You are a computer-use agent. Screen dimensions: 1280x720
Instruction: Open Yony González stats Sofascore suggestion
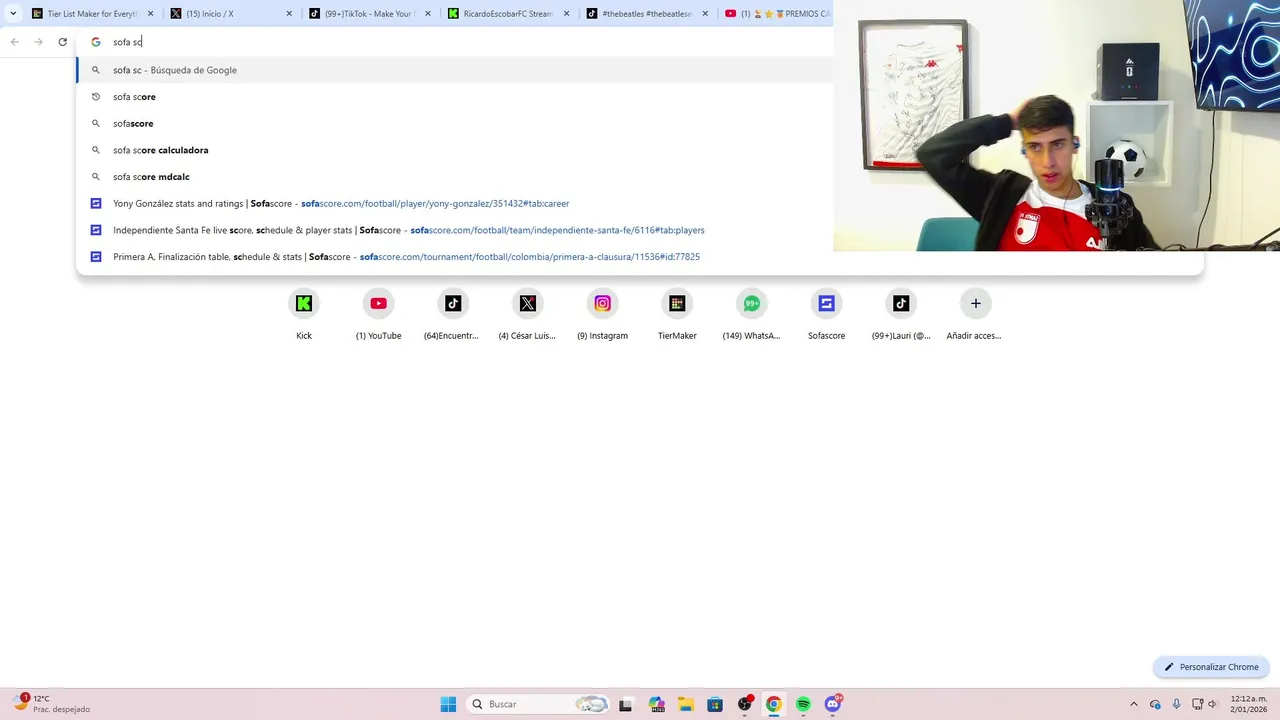(455, 203)
